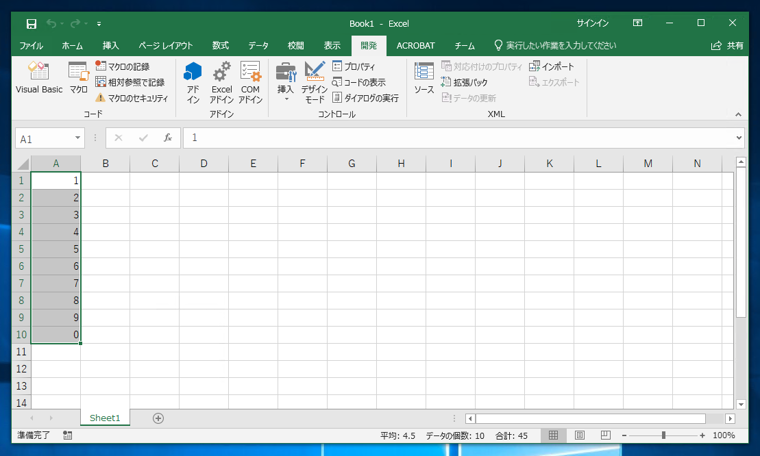Click サインイン to sign in

592,23
